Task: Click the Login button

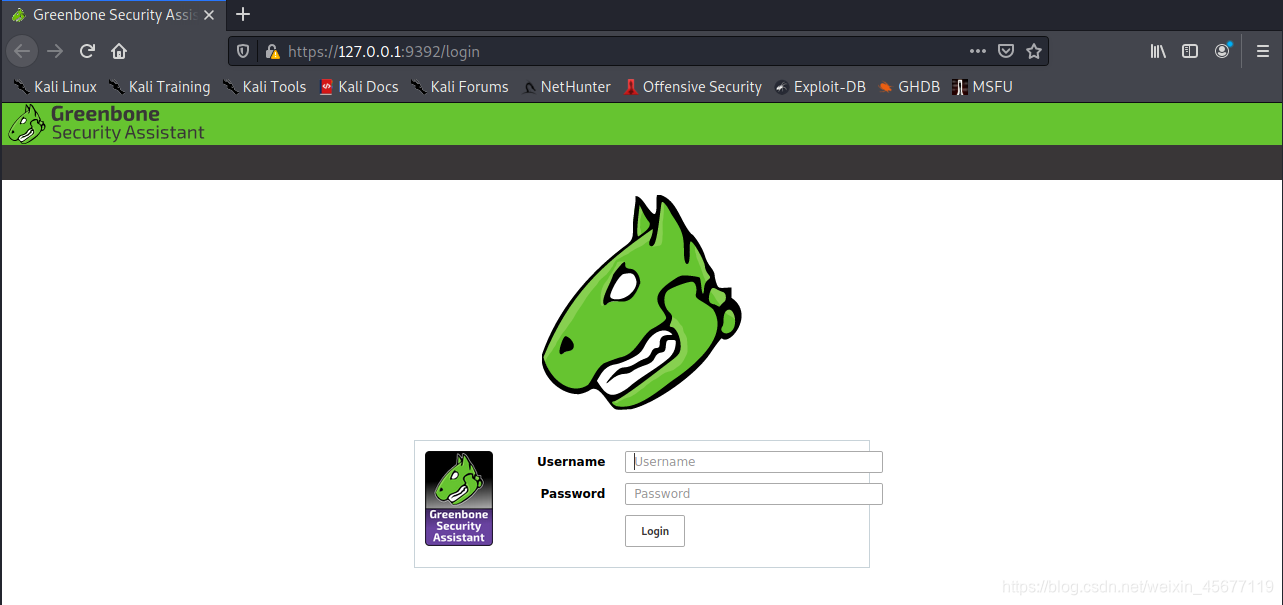Action: [655, 531]
